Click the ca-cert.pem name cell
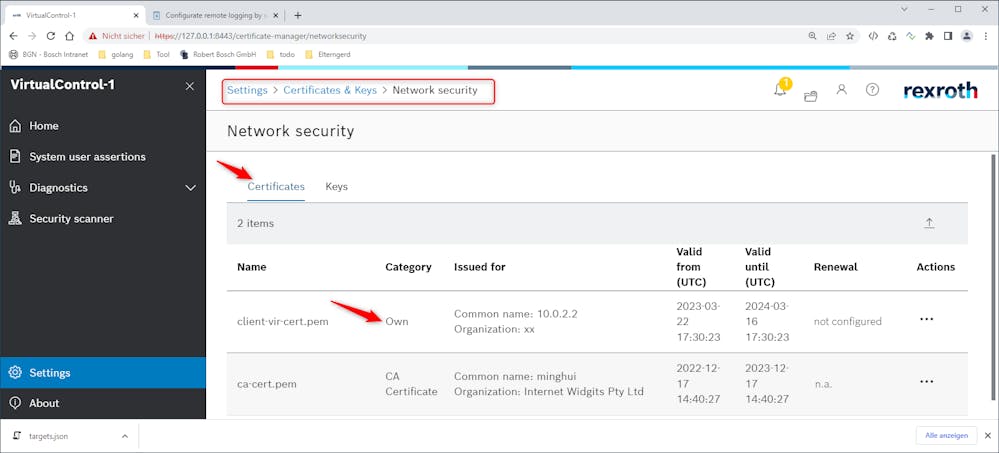Screen dimensions: 999x453 pyautogui.click(x=267, y=384)
